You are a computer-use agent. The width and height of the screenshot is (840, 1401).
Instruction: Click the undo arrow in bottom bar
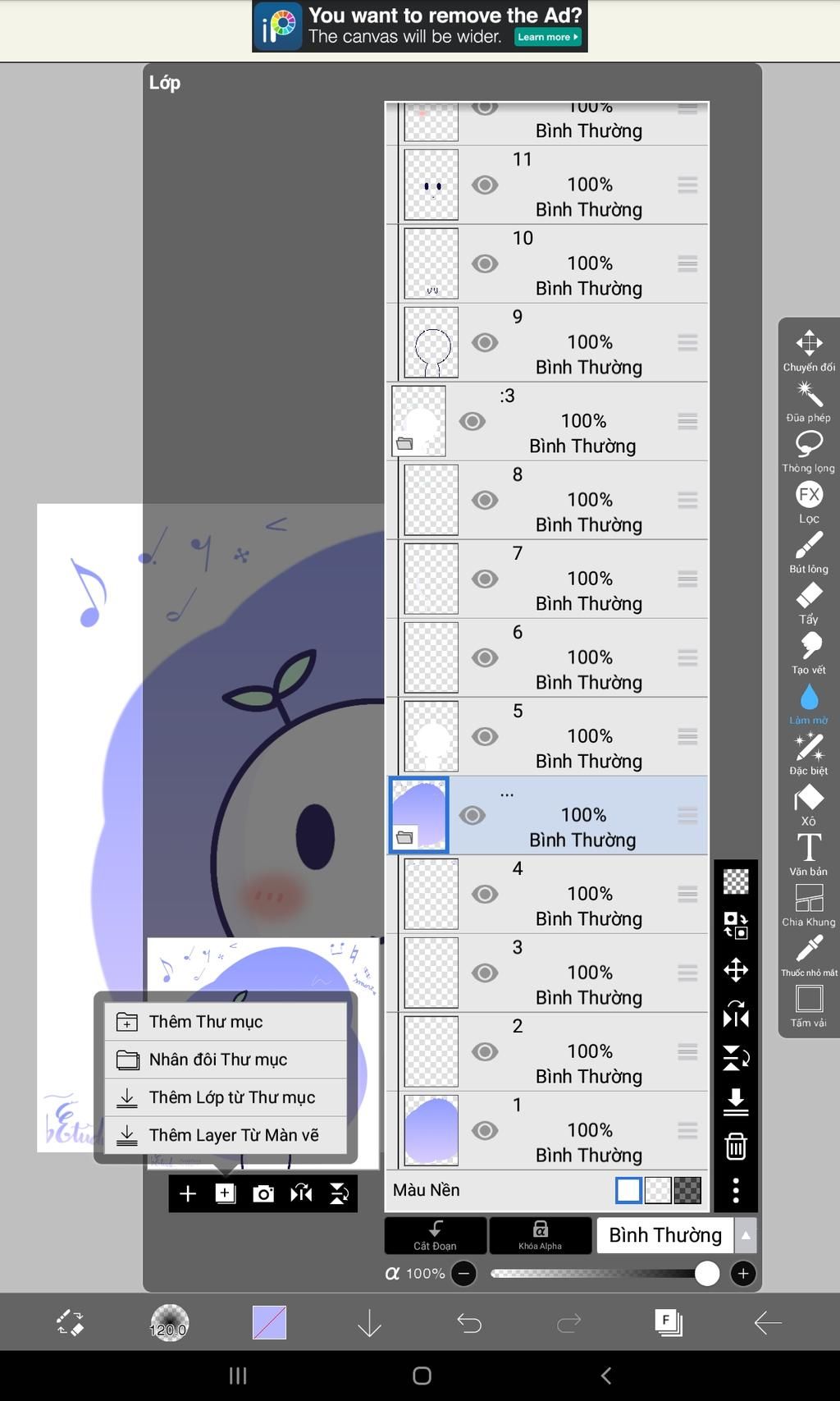pos(469,1323)
